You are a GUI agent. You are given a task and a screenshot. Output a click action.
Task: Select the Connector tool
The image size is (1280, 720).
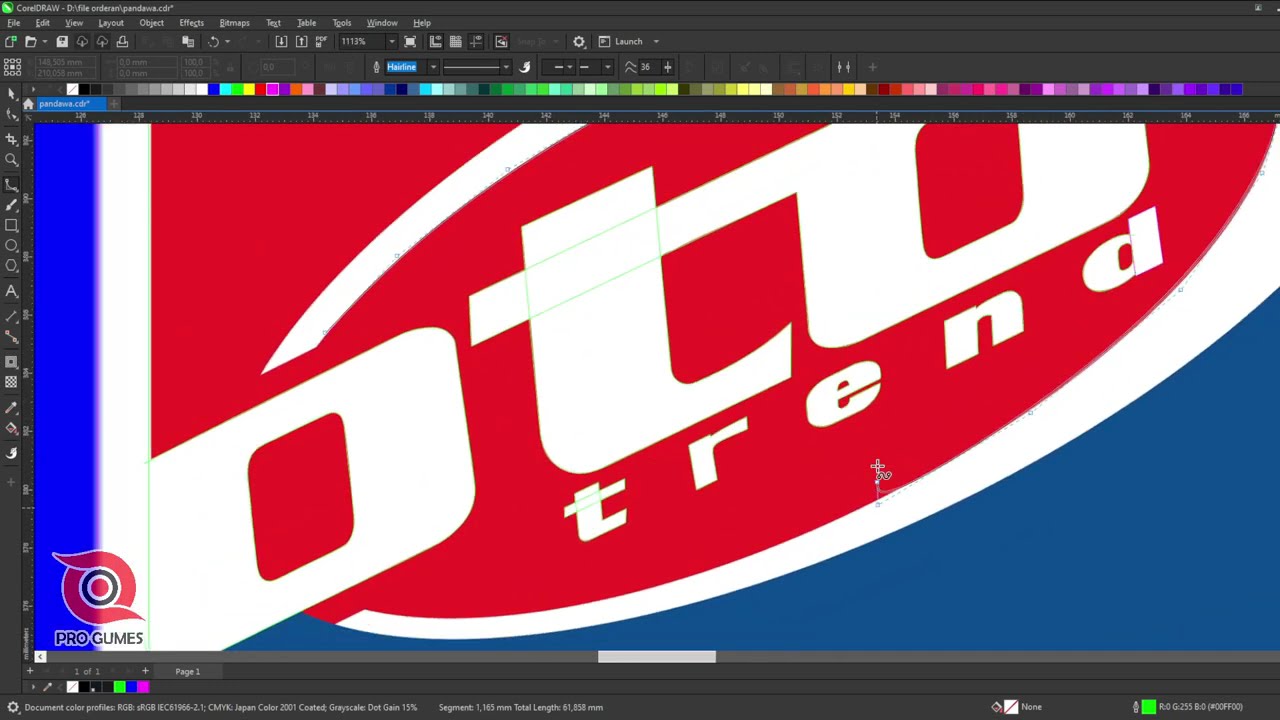click(11, 338)
